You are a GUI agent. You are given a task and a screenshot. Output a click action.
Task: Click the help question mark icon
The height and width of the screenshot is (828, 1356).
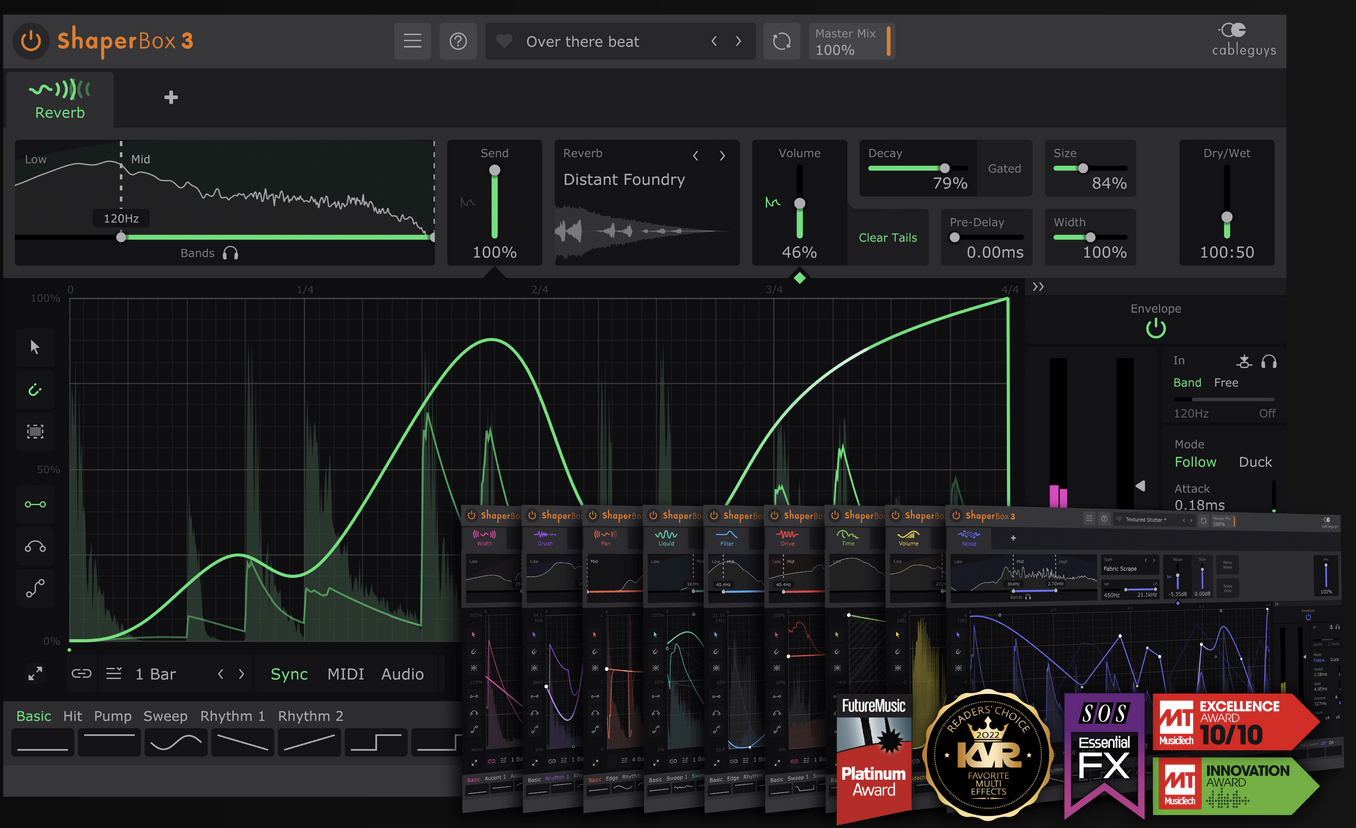click(458, 41)
